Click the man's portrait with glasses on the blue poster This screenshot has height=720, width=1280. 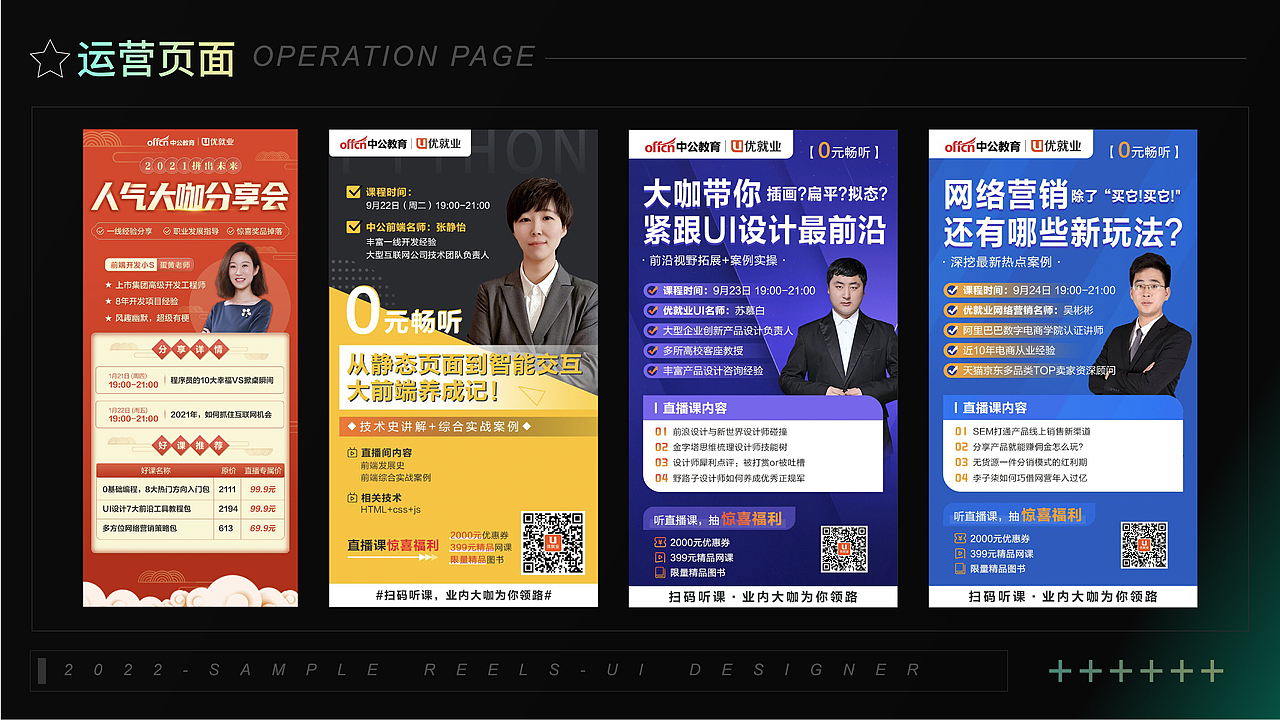(x=1142, y=322)
